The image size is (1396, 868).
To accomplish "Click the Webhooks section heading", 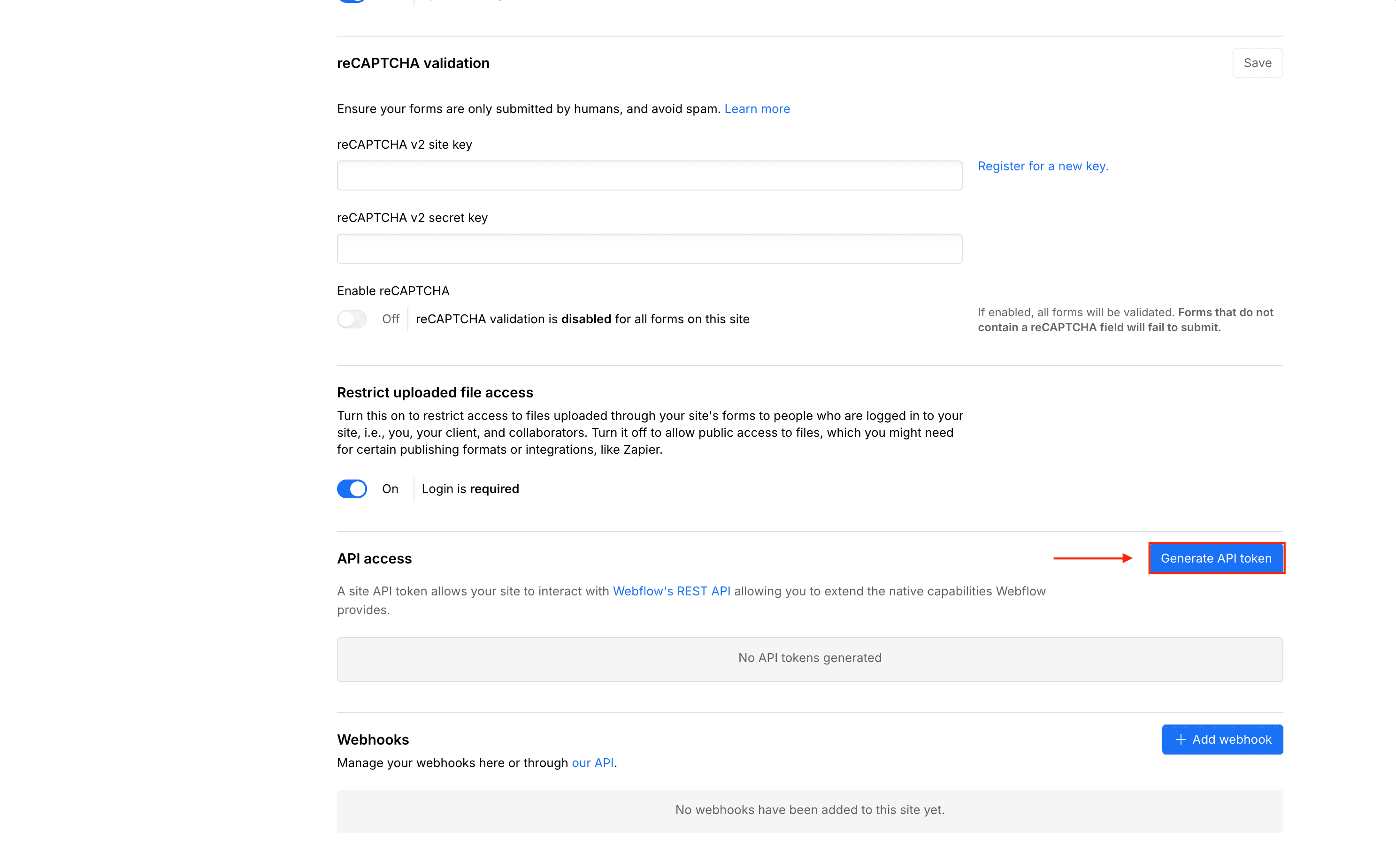I will pyautogui.click(x=373, y=739).
